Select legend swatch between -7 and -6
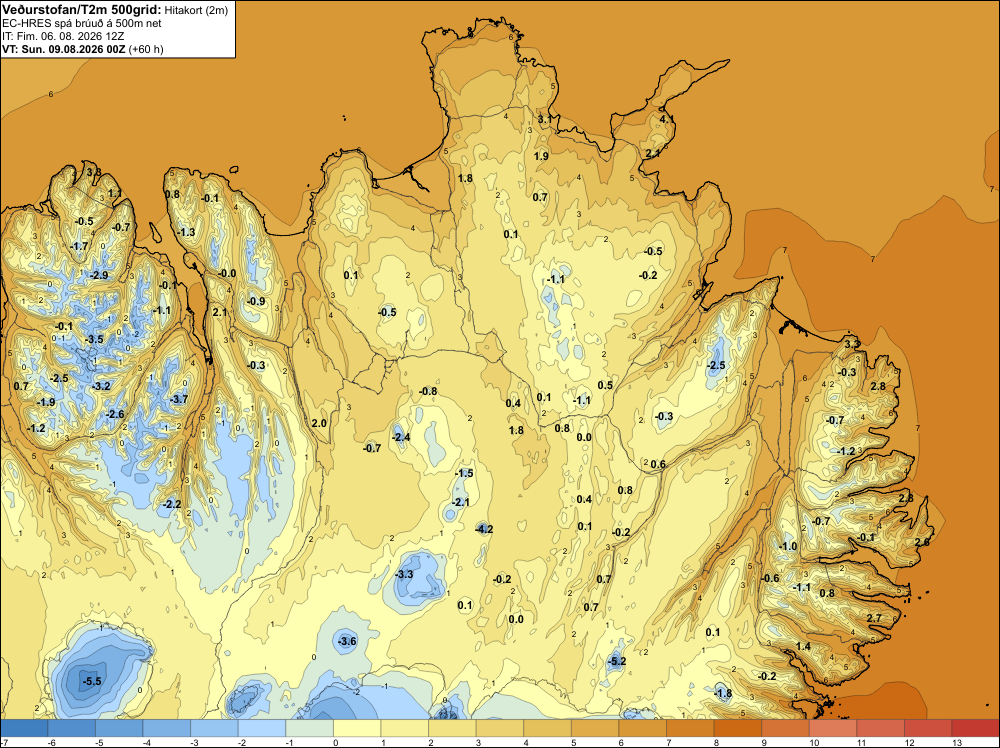 pyautogui.click(x=24, y=728)
